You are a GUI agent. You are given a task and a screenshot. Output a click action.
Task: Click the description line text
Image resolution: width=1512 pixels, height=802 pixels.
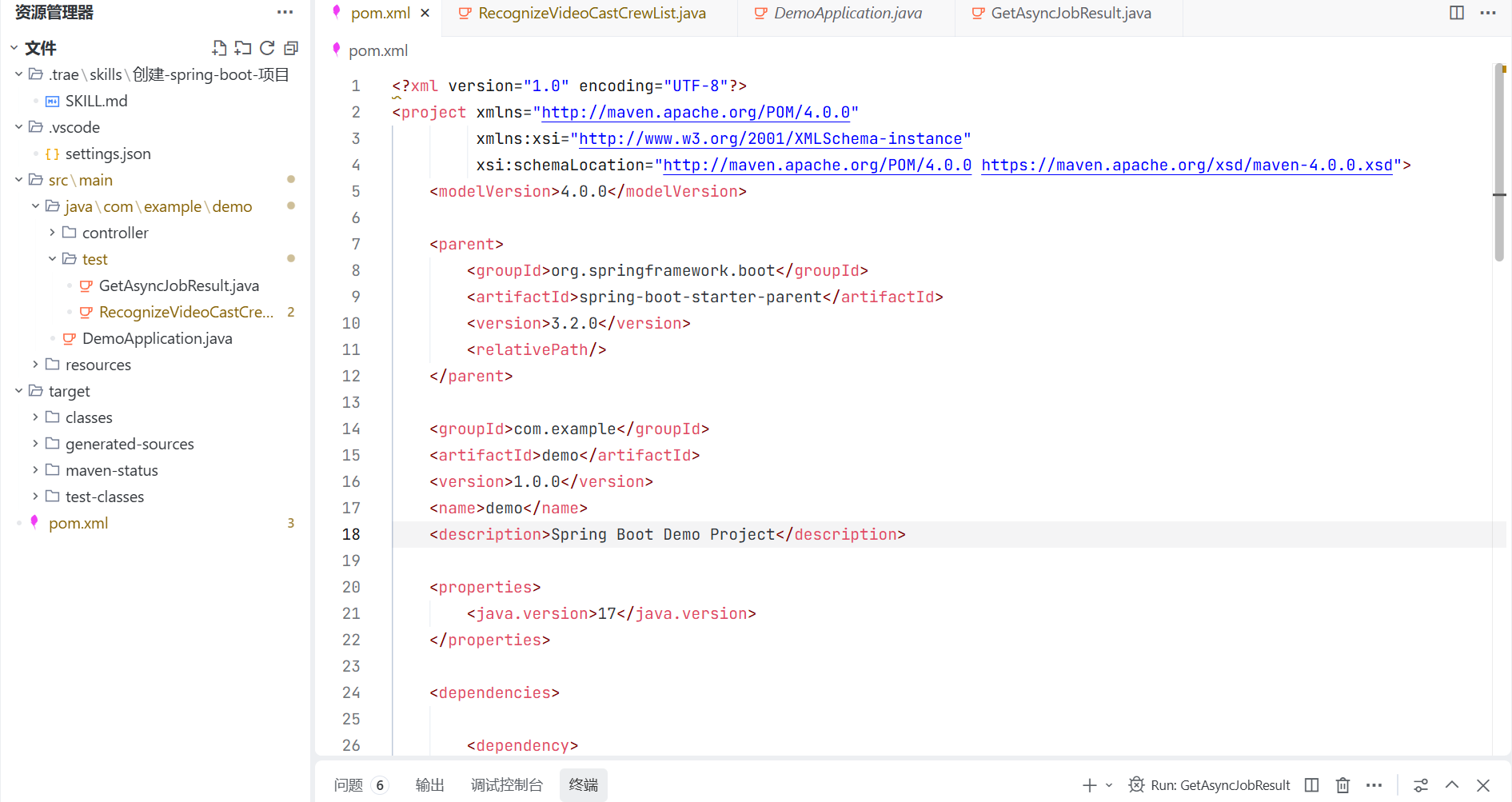point(667,534)
